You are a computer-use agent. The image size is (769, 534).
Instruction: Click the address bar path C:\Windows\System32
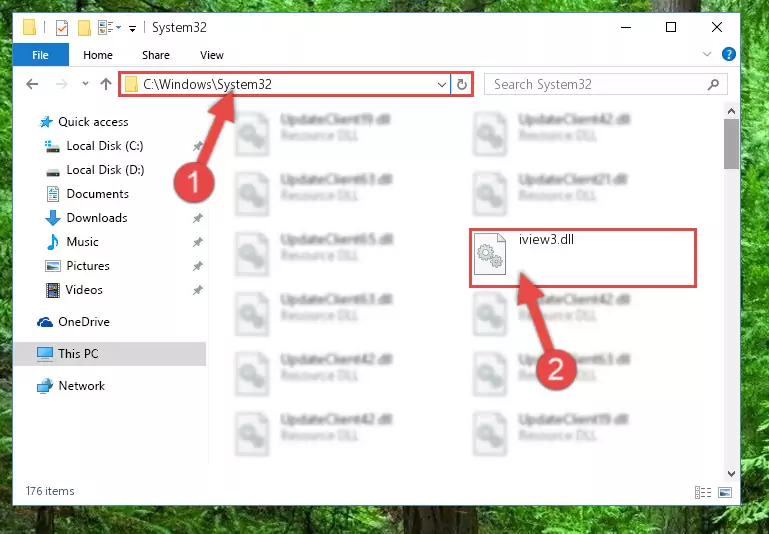point(207,84)
